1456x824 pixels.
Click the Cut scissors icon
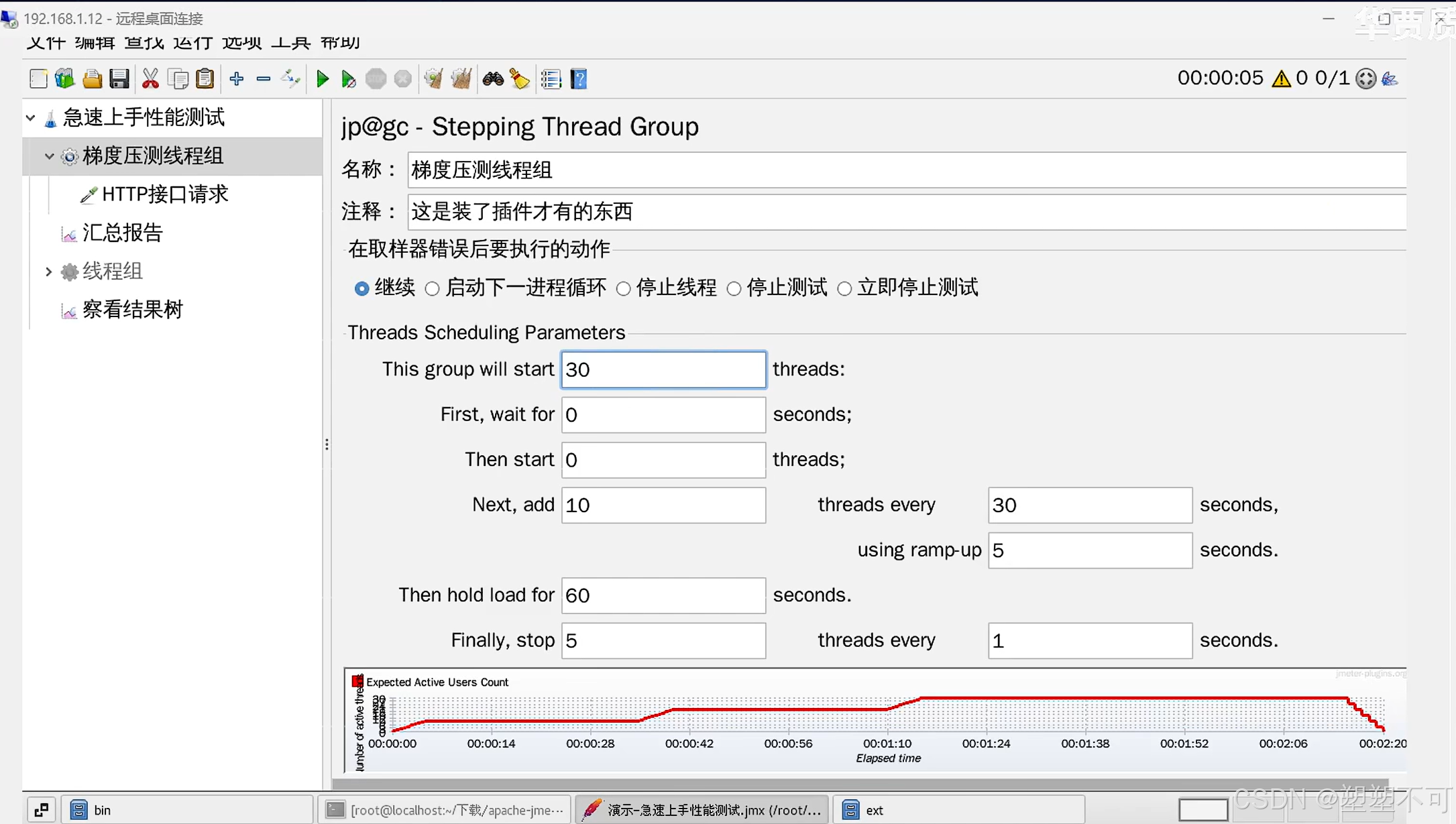(150, 79)
